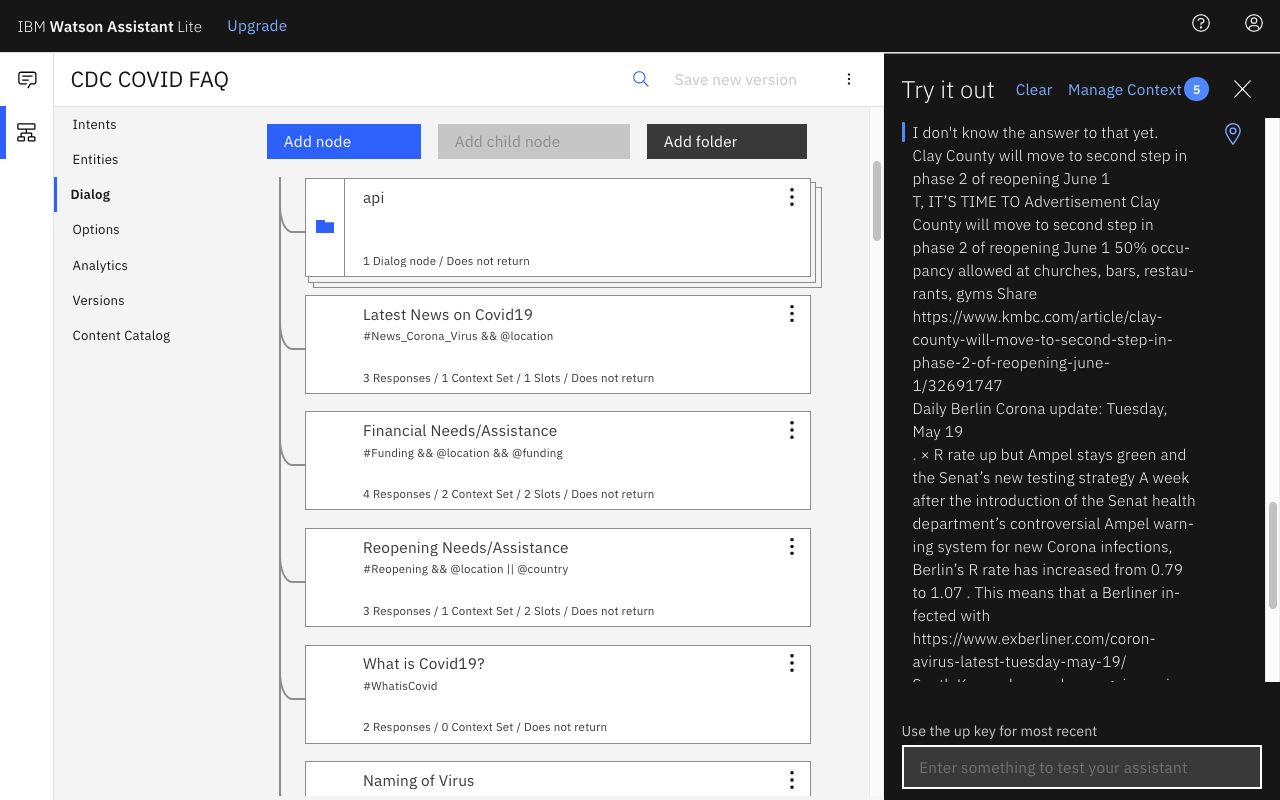Click the Try it out panel scrollbar

[x=1273, y=555]
